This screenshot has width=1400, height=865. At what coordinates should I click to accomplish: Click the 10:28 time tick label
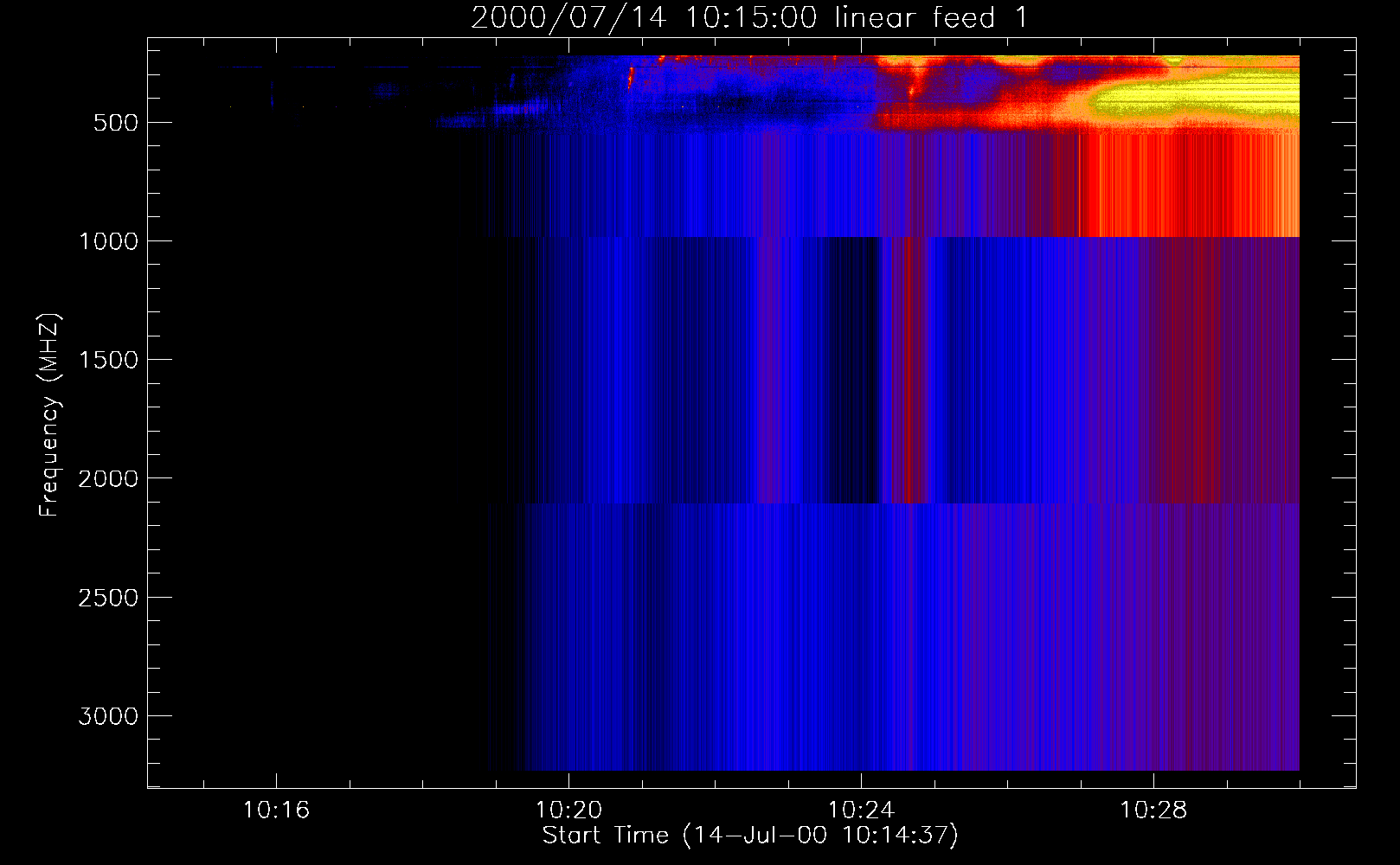click(x=1153, y=811)
